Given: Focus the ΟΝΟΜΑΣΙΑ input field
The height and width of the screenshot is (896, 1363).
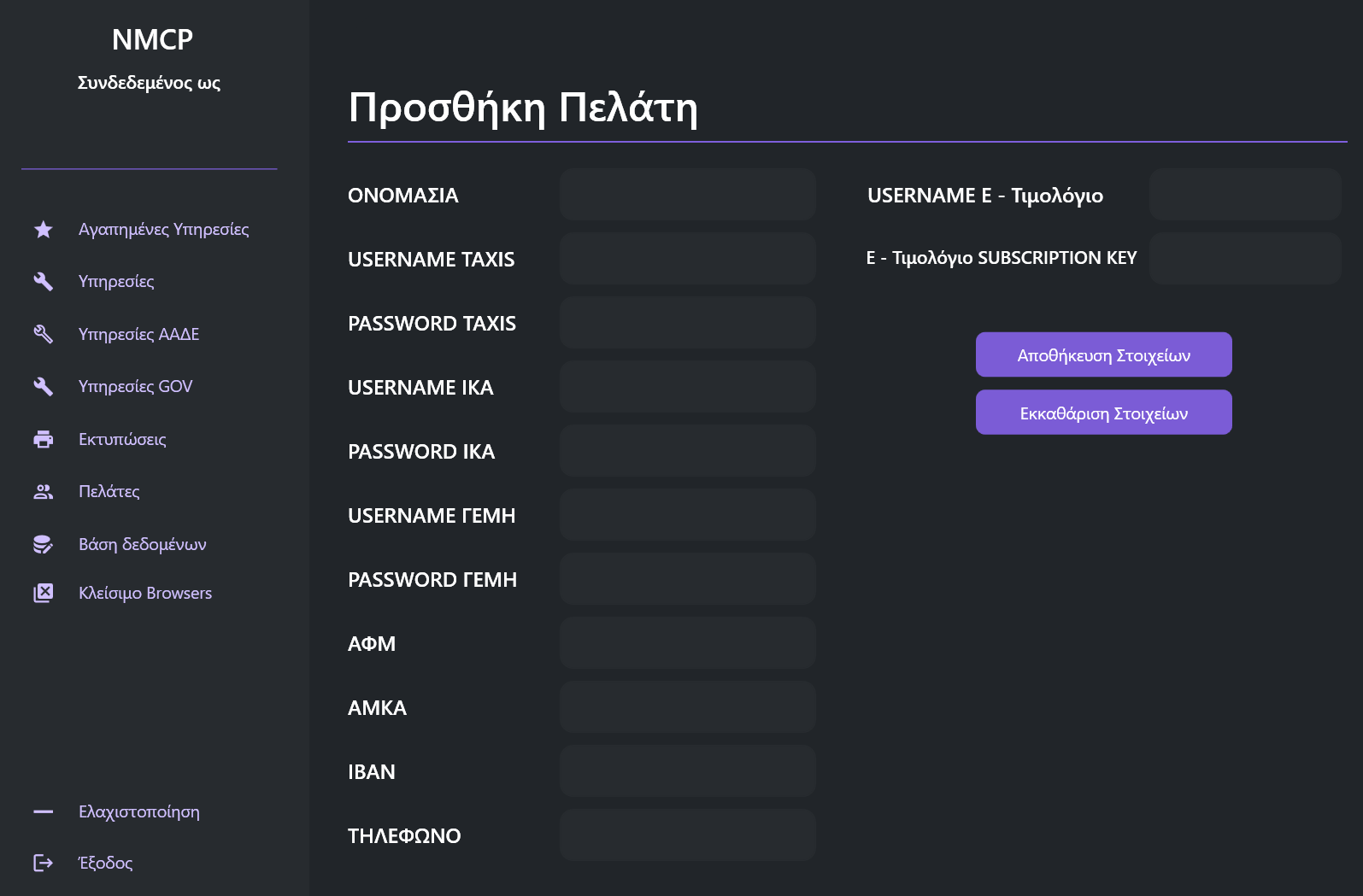Looking at the screenshot, I should click(687, 195).
